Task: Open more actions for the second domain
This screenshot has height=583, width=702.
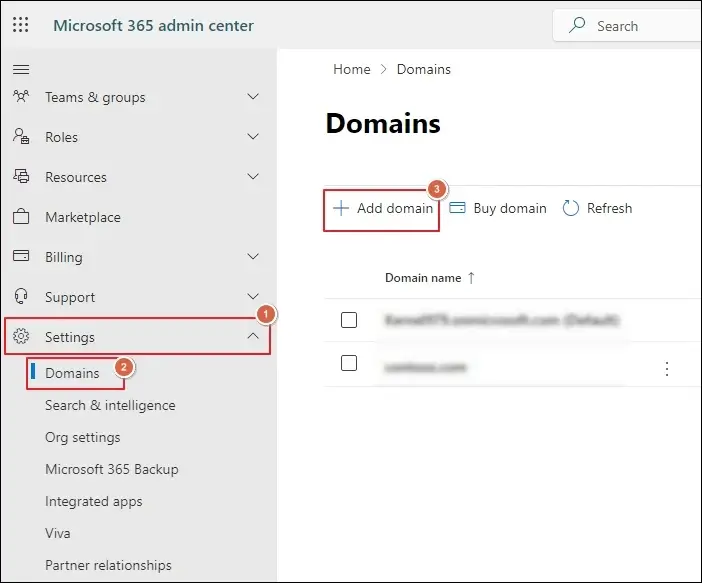Action: pyautogui.click(x=667, y=369)
